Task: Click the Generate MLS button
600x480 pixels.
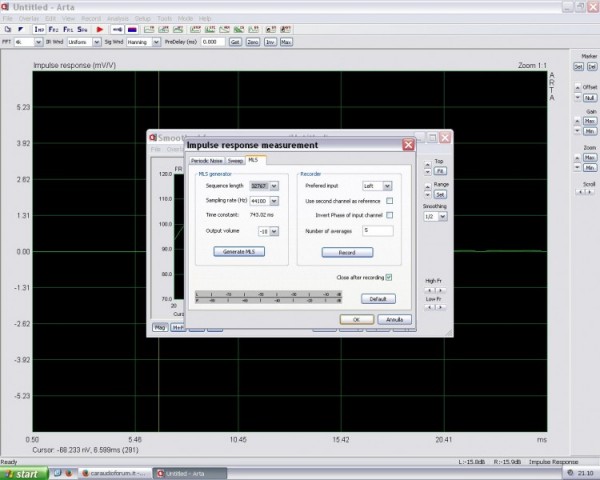Action: [239, 251]
